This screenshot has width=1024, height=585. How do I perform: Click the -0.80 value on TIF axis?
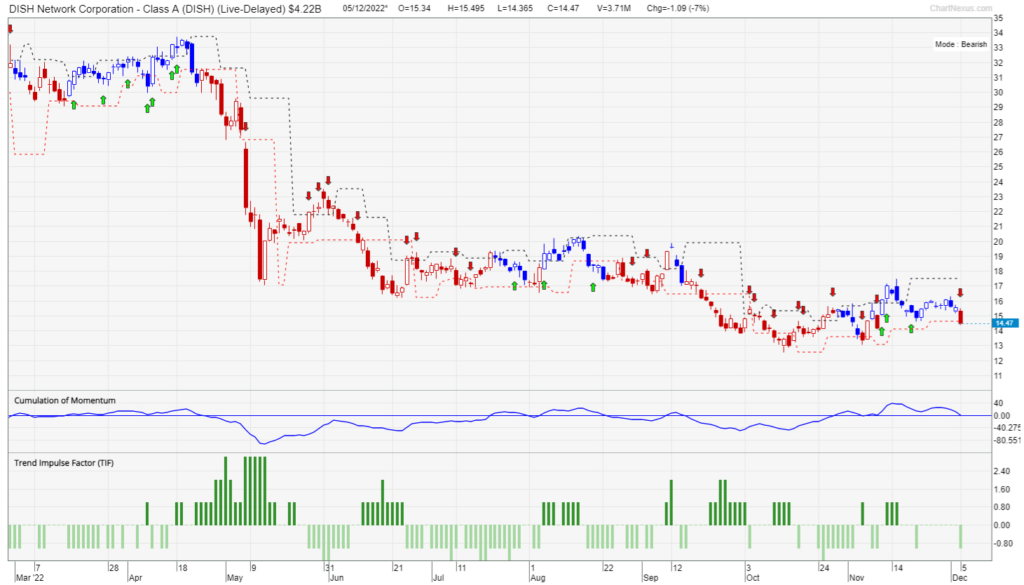coord(1002,543)
